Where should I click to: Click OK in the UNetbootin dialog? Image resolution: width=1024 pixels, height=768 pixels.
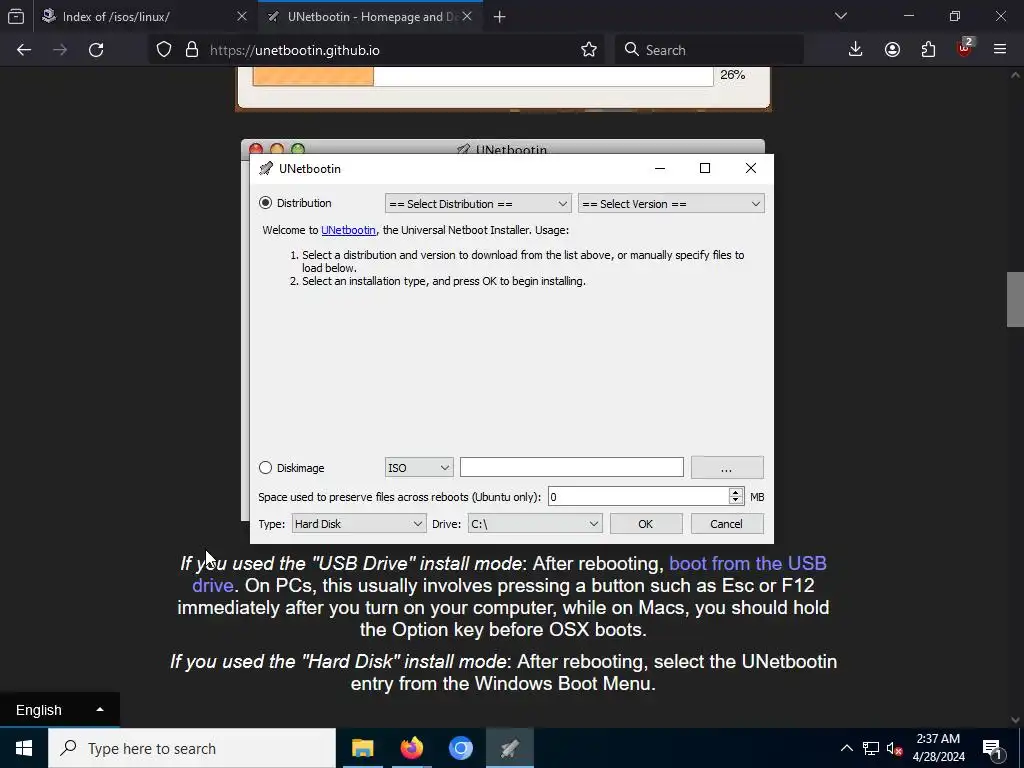click(646, 524)
